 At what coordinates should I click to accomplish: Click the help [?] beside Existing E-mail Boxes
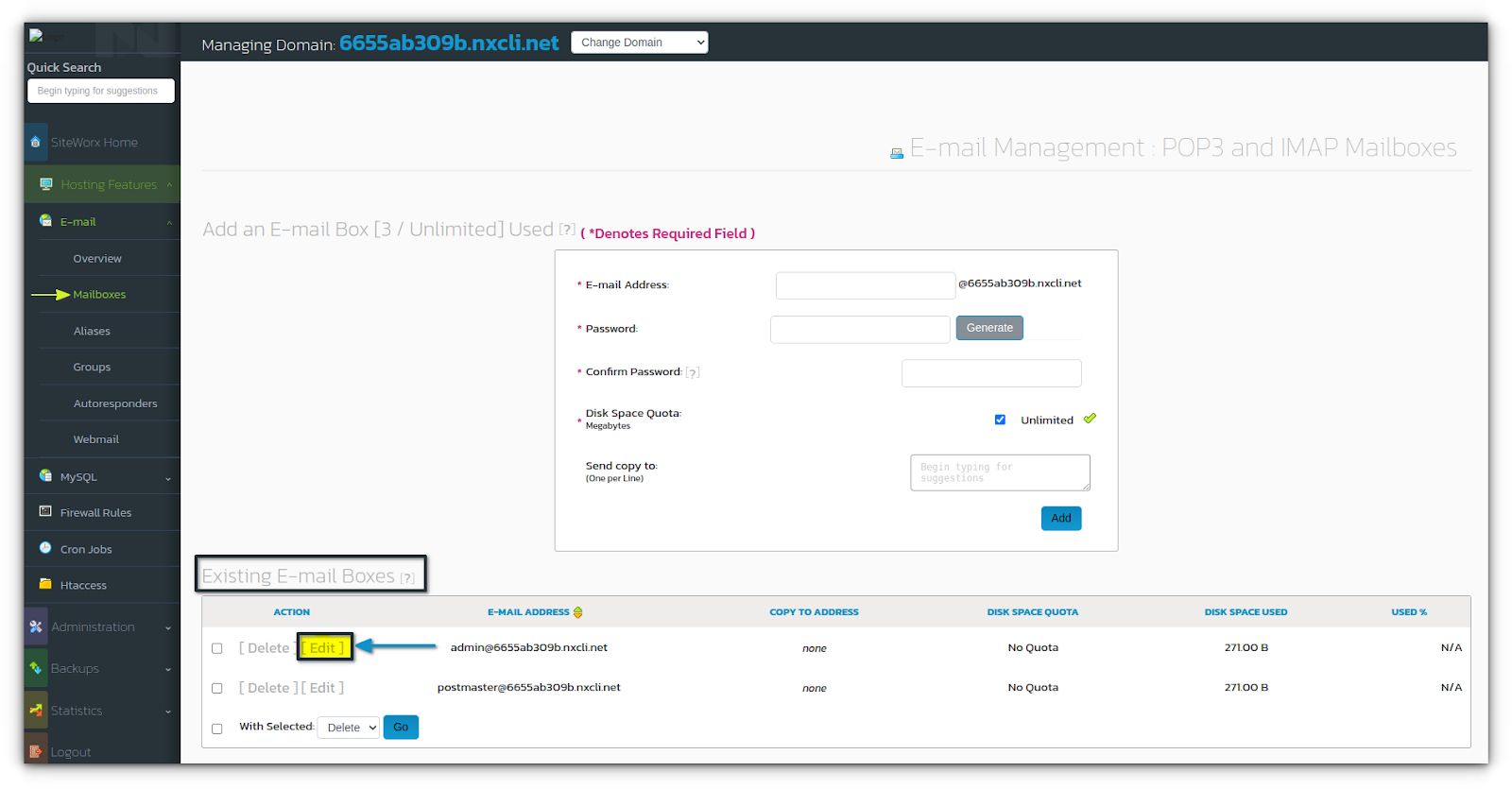[x=407, y=578]
